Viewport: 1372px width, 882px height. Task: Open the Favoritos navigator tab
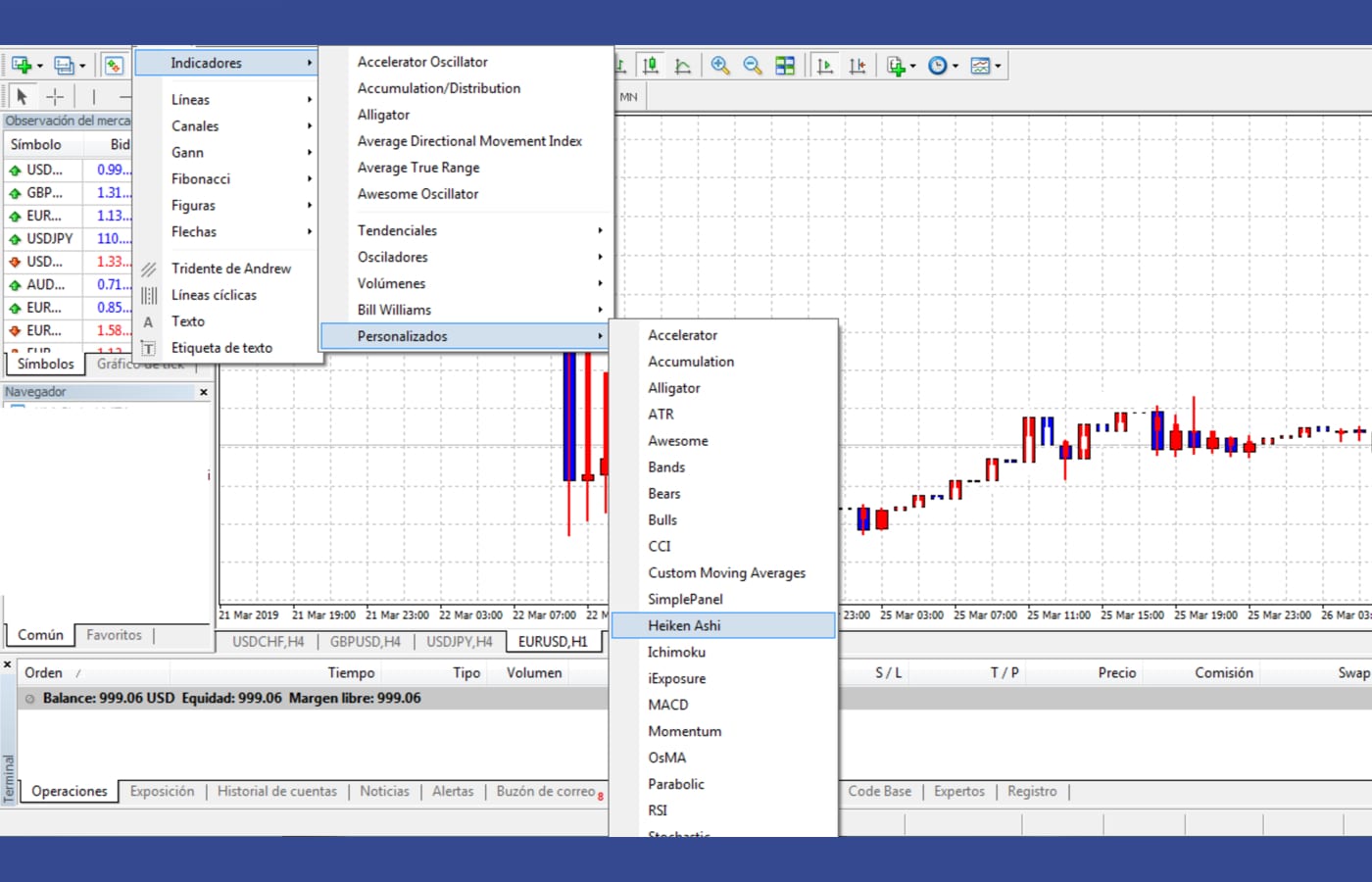click(114, 635)
